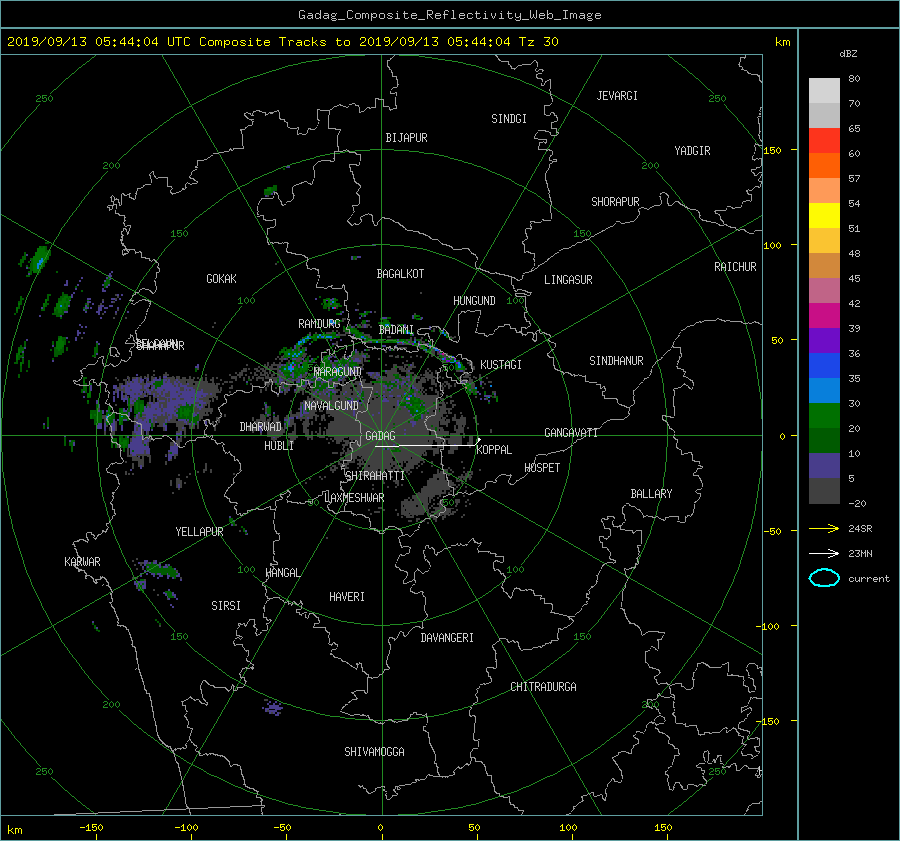The width and height of the screenshot is (900, 841).
Task: Click the KOPPAL city label
Action: tap(494, 450)
